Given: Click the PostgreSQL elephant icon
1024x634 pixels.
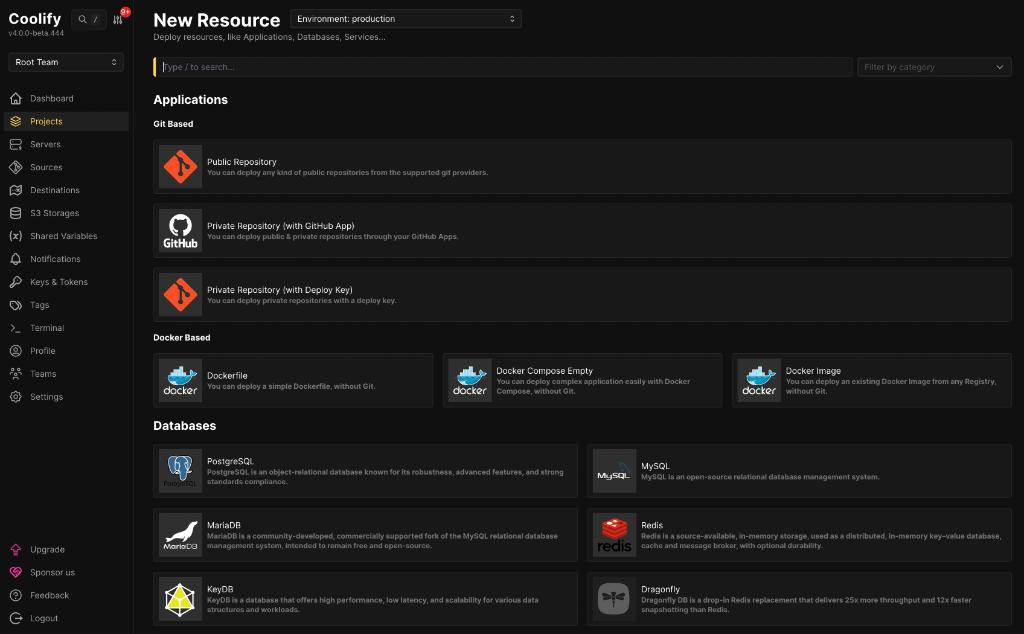Looking at the screenshot, I should (x=180, y=471).
